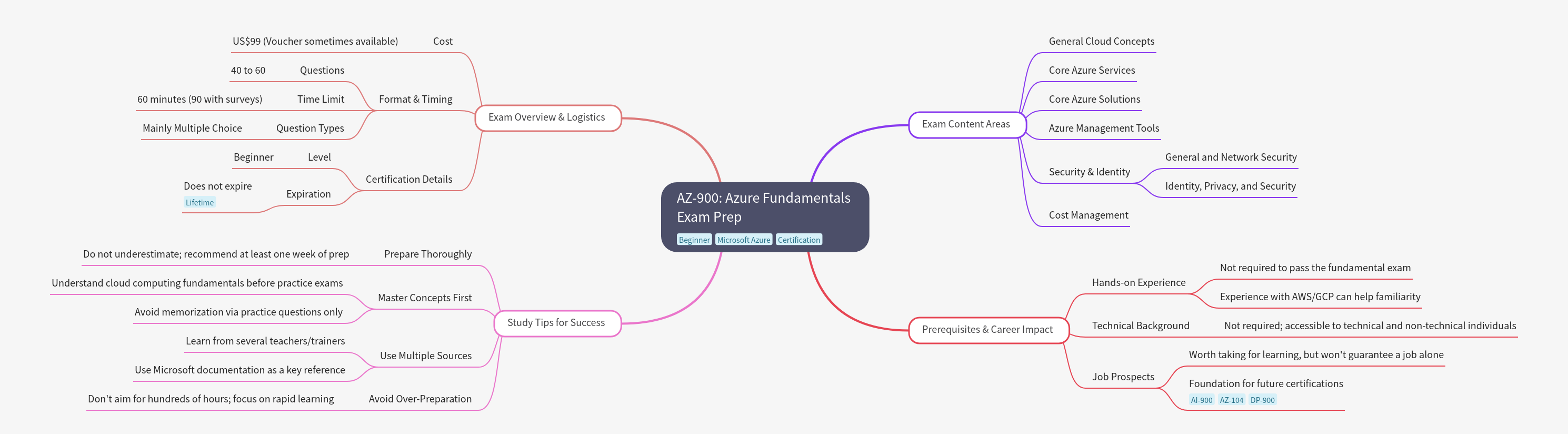Screen dimensions: 1568x434
Task: Click Not required to pass the fundamental exam
Action: click(1315, 268)
